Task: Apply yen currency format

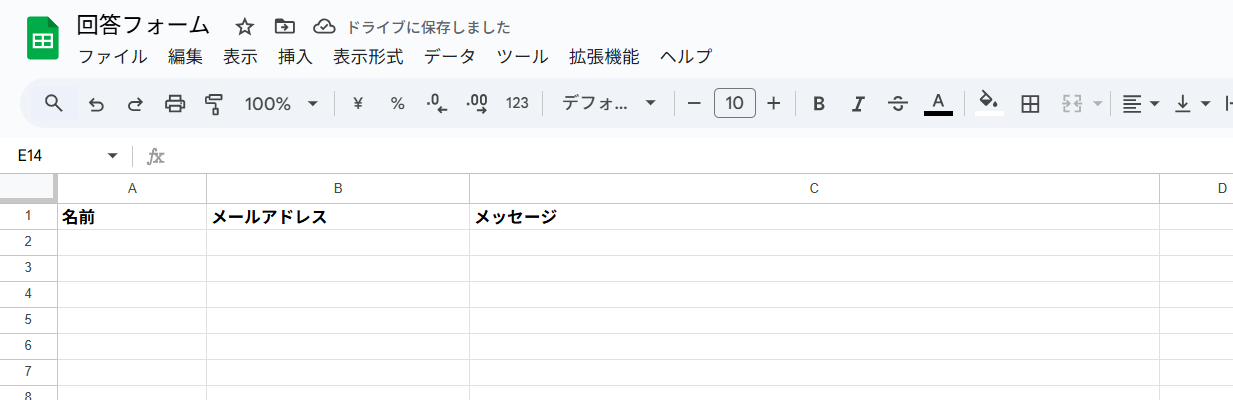Action: [x=358, y=103]
